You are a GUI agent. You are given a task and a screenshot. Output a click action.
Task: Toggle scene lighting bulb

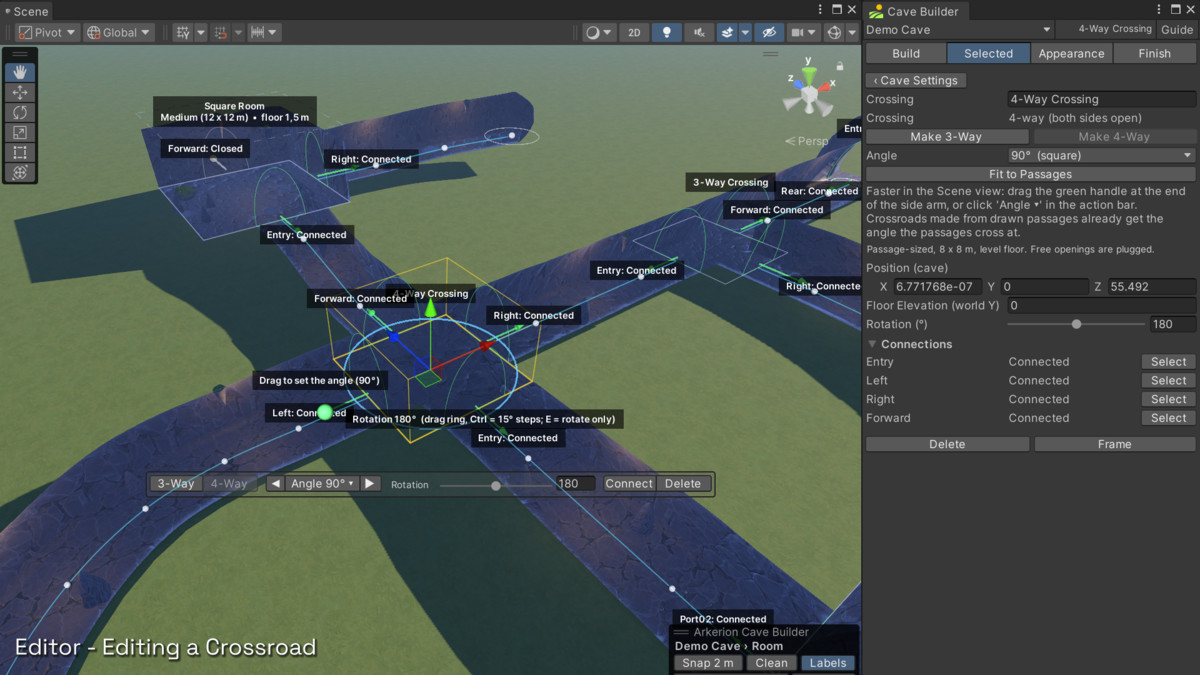coord(666,32)
